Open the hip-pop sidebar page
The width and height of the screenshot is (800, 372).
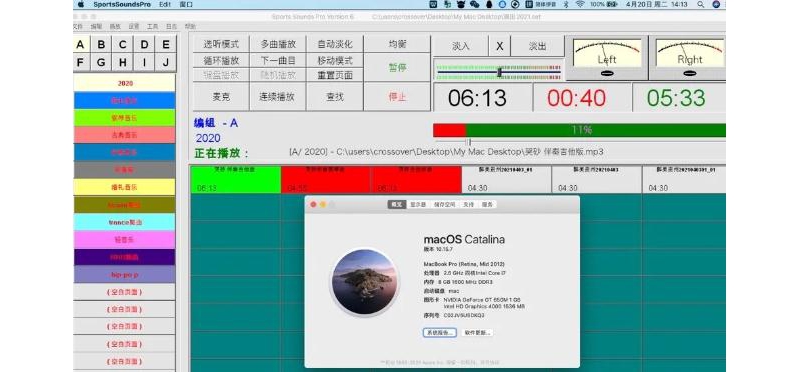click(x=124, y=275)
